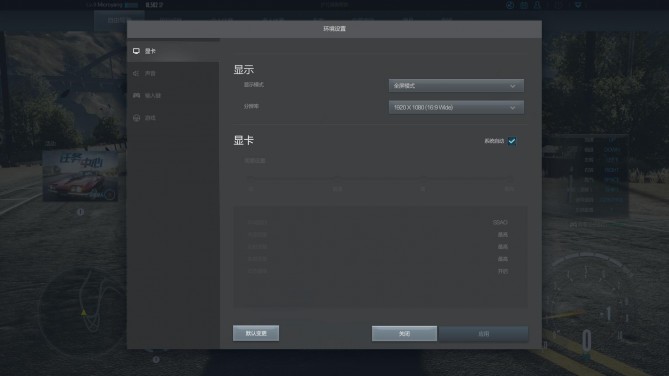Click the graphics quality preset slider
This screenshot has width=669, height=376.
click(380, 178)
